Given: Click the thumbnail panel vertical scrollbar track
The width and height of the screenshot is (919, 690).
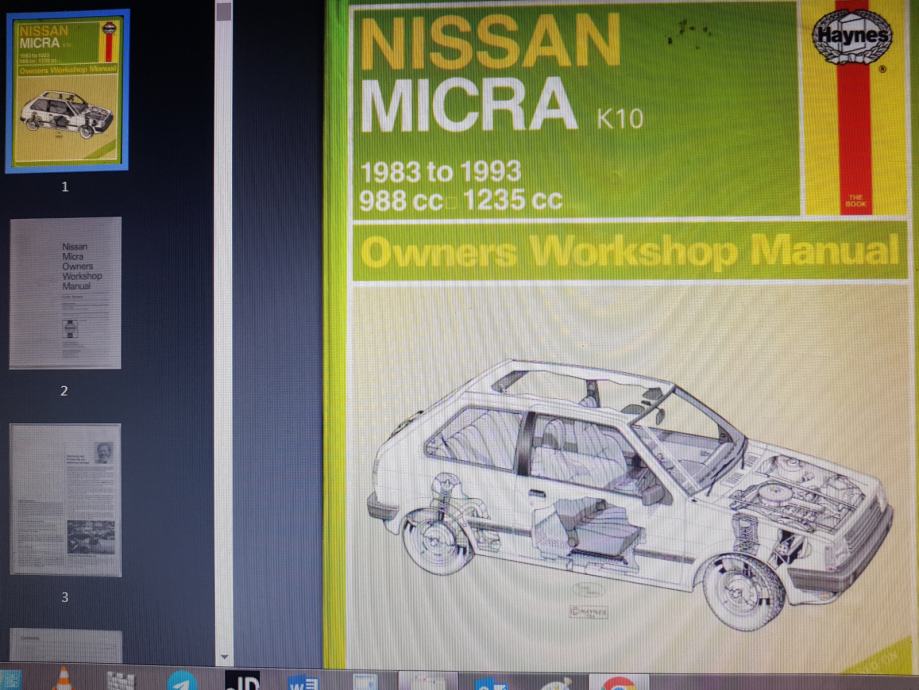Looking at the screenshot, I should (x=223, y=334).
